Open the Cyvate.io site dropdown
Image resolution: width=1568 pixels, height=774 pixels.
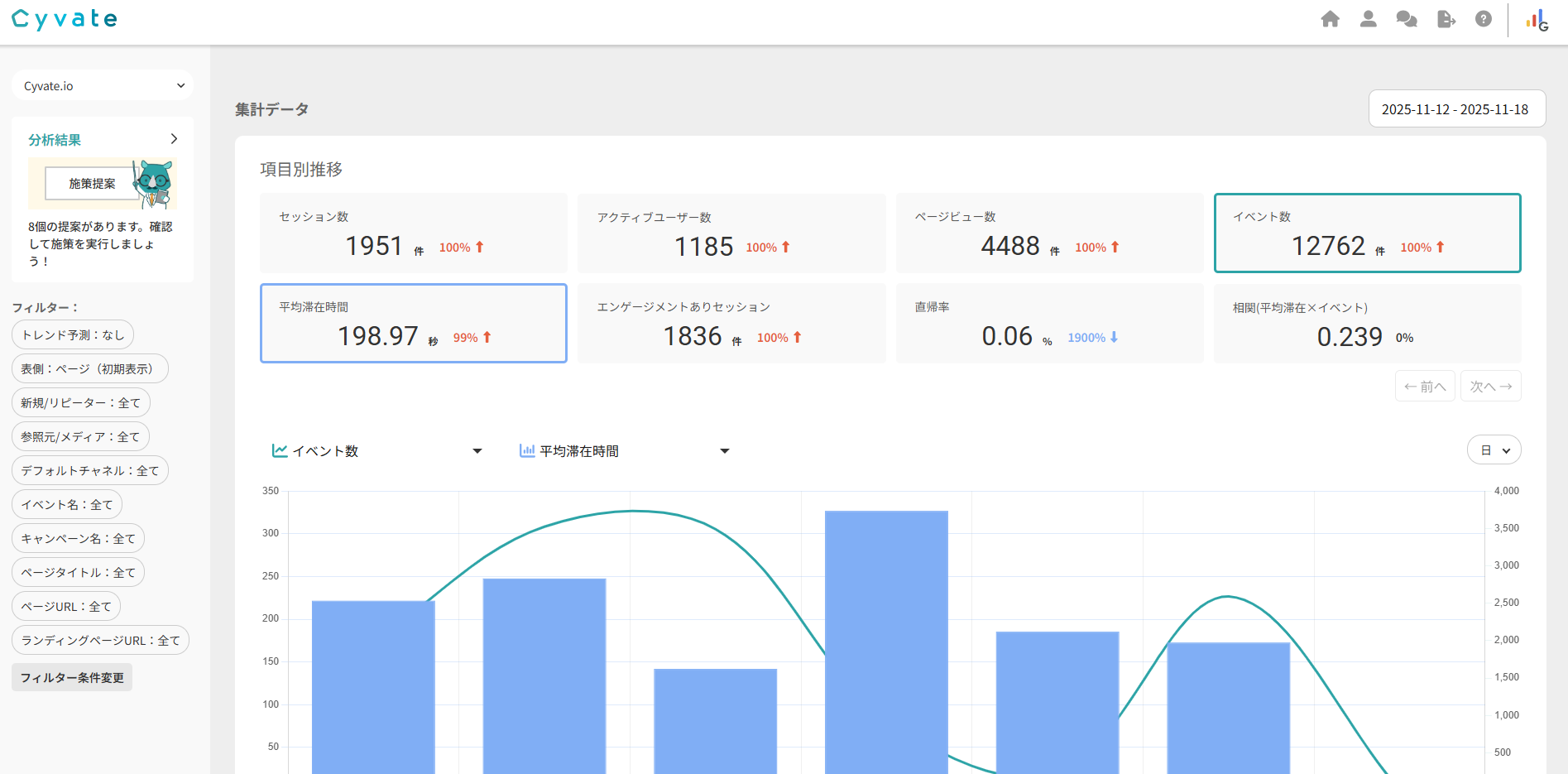[x=103, y=85]
